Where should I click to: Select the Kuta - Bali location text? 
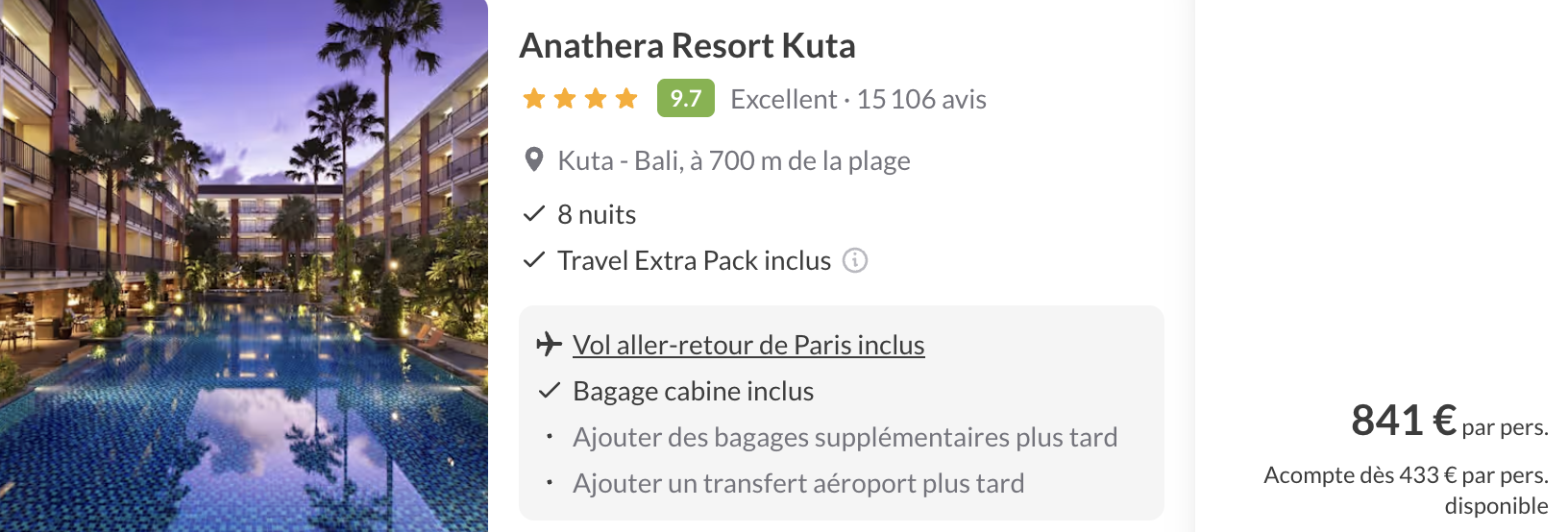(x=734, y=161)
